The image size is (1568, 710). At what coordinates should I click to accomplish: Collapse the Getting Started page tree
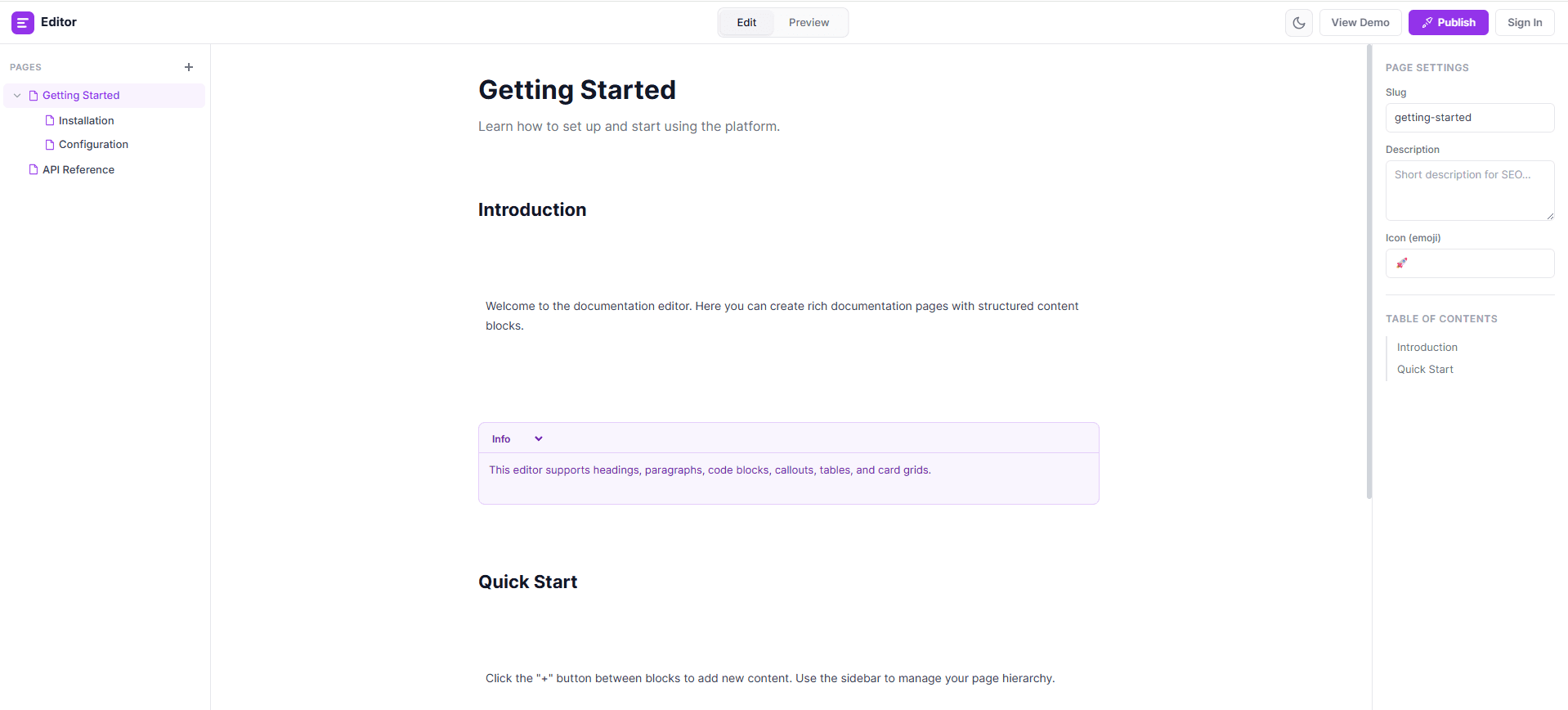(17, 95)
